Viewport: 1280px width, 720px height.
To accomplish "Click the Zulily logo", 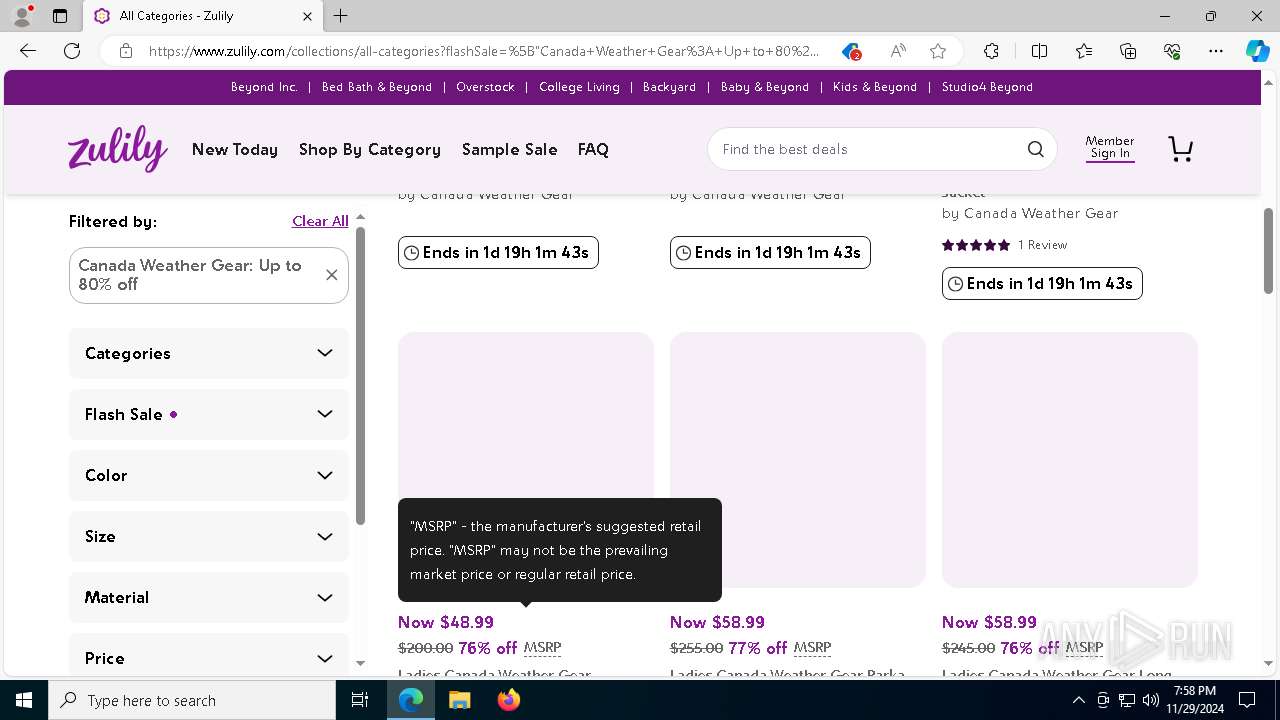I will [x=118, y=149].
